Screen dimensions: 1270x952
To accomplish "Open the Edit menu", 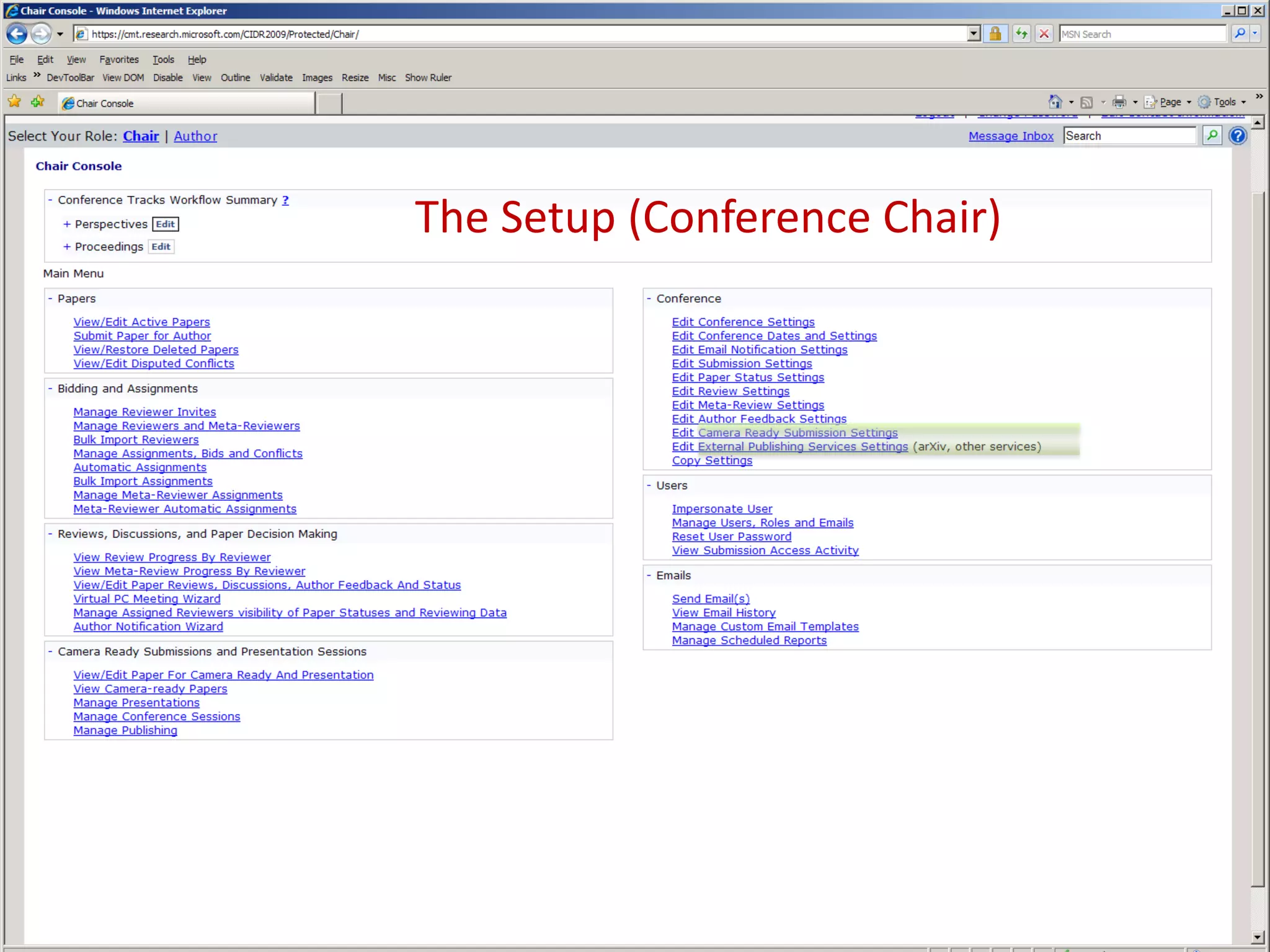I will pos(45,59).
